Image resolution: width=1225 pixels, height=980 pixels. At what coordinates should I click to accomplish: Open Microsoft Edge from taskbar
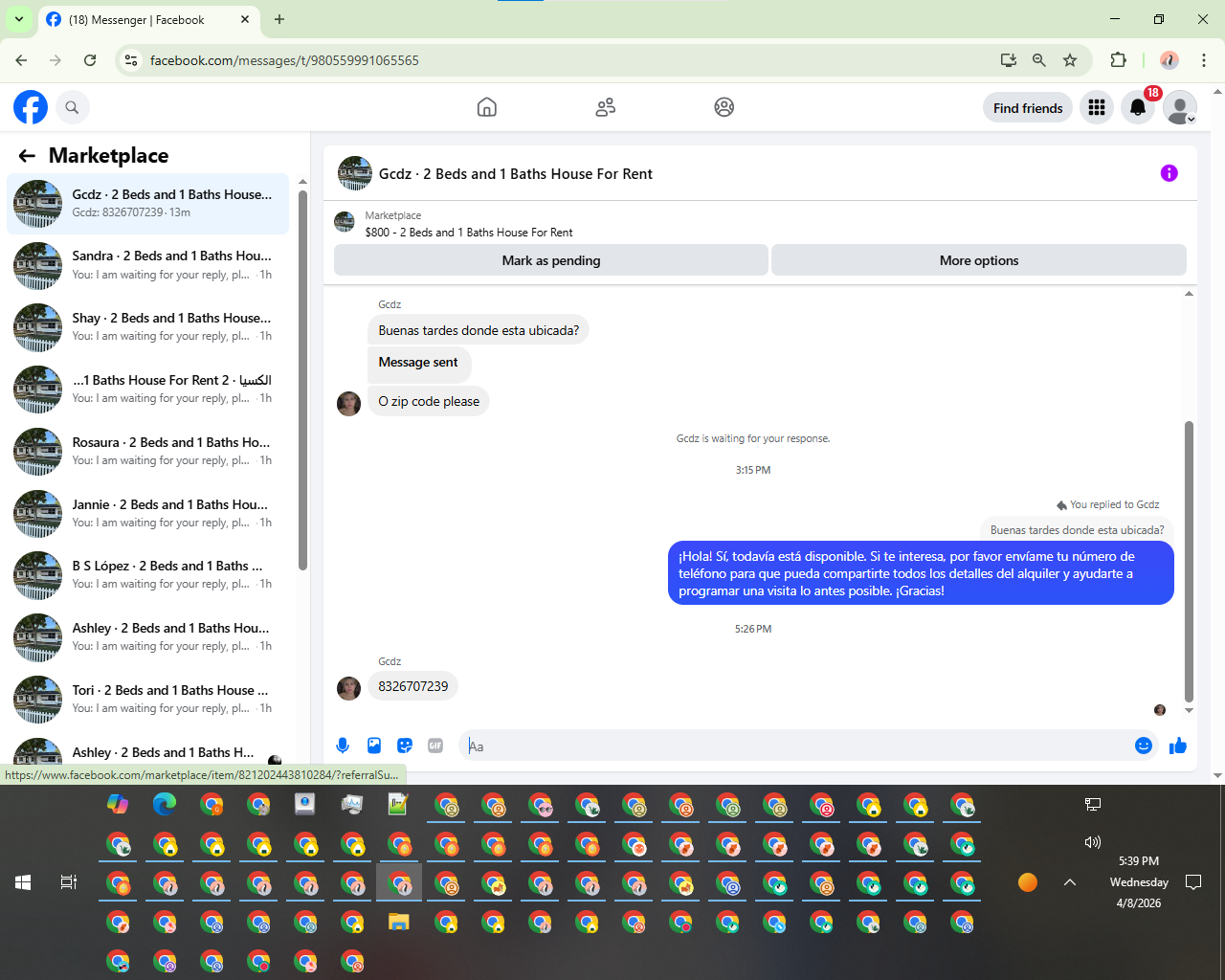[x=165, y=804]
